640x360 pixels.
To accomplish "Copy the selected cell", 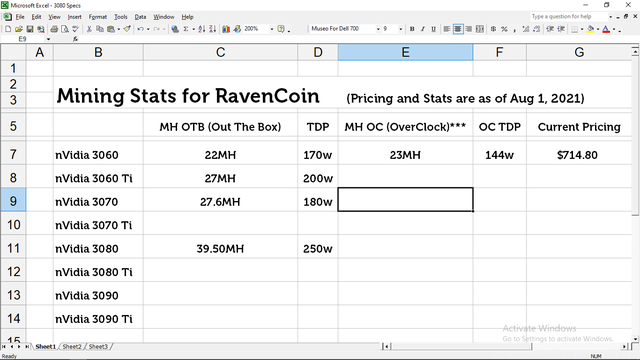I will [x=100, y=29].
